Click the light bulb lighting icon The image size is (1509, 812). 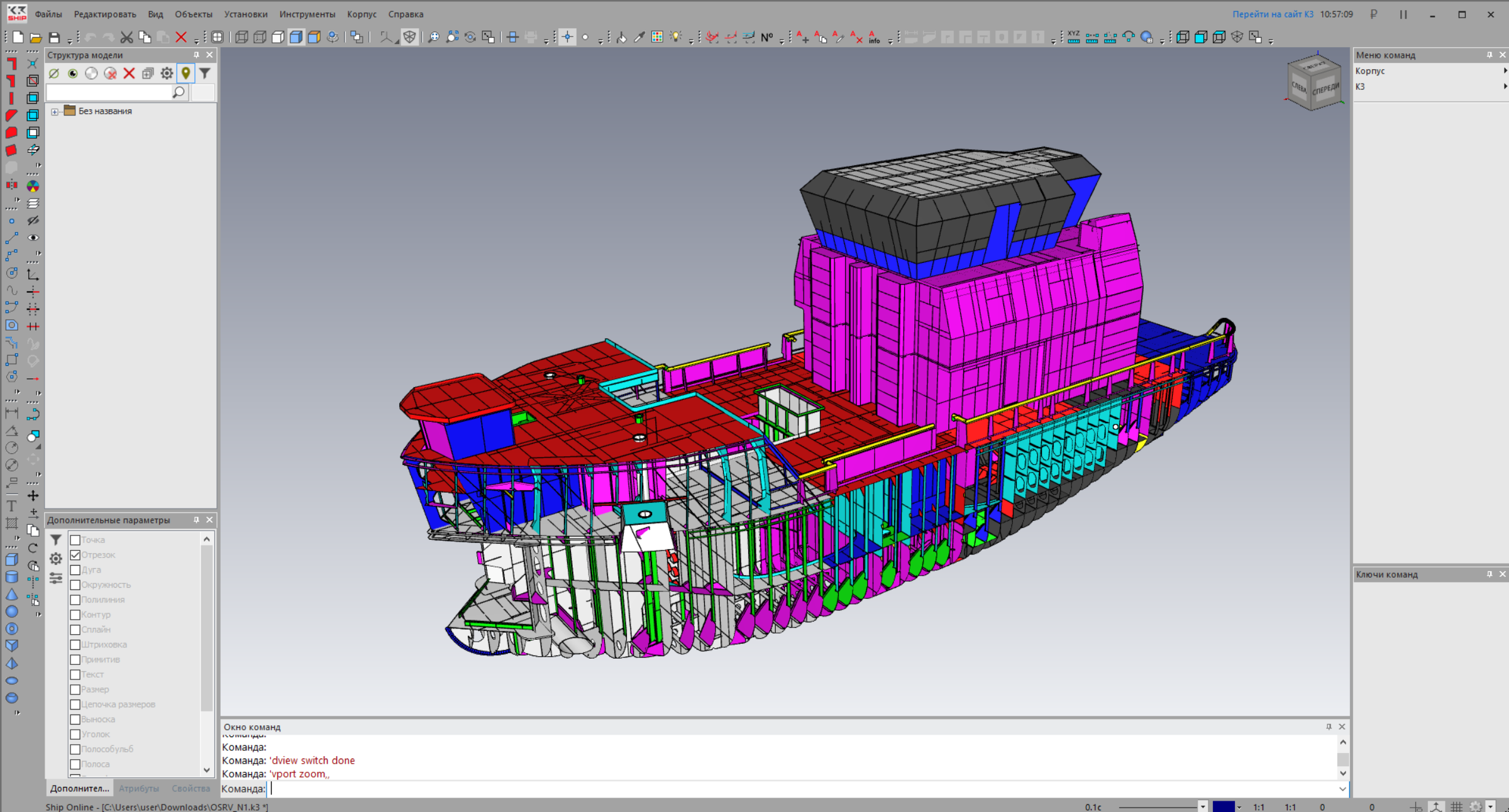click(675, 38)
